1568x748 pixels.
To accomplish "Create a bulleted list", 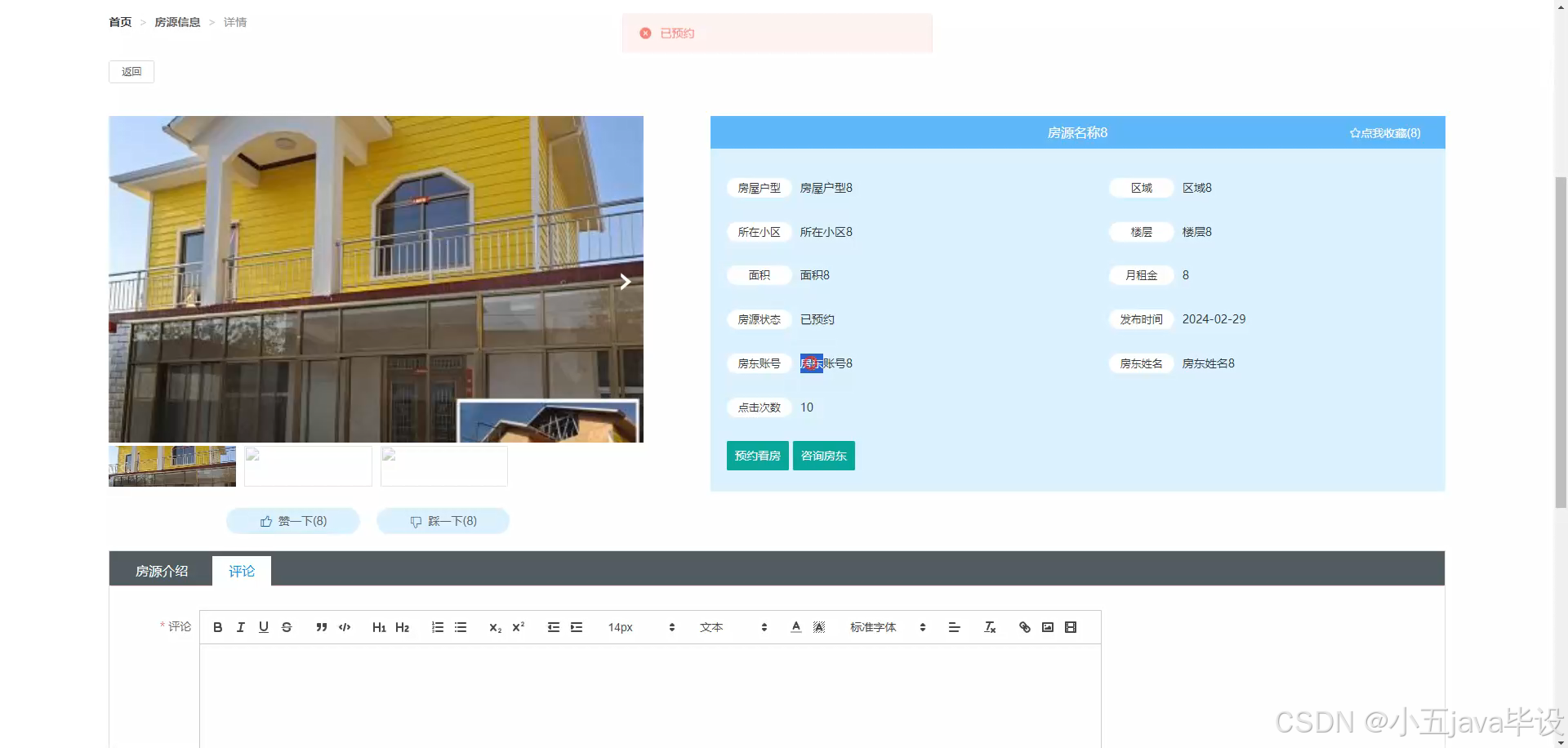I will point(461,627).
